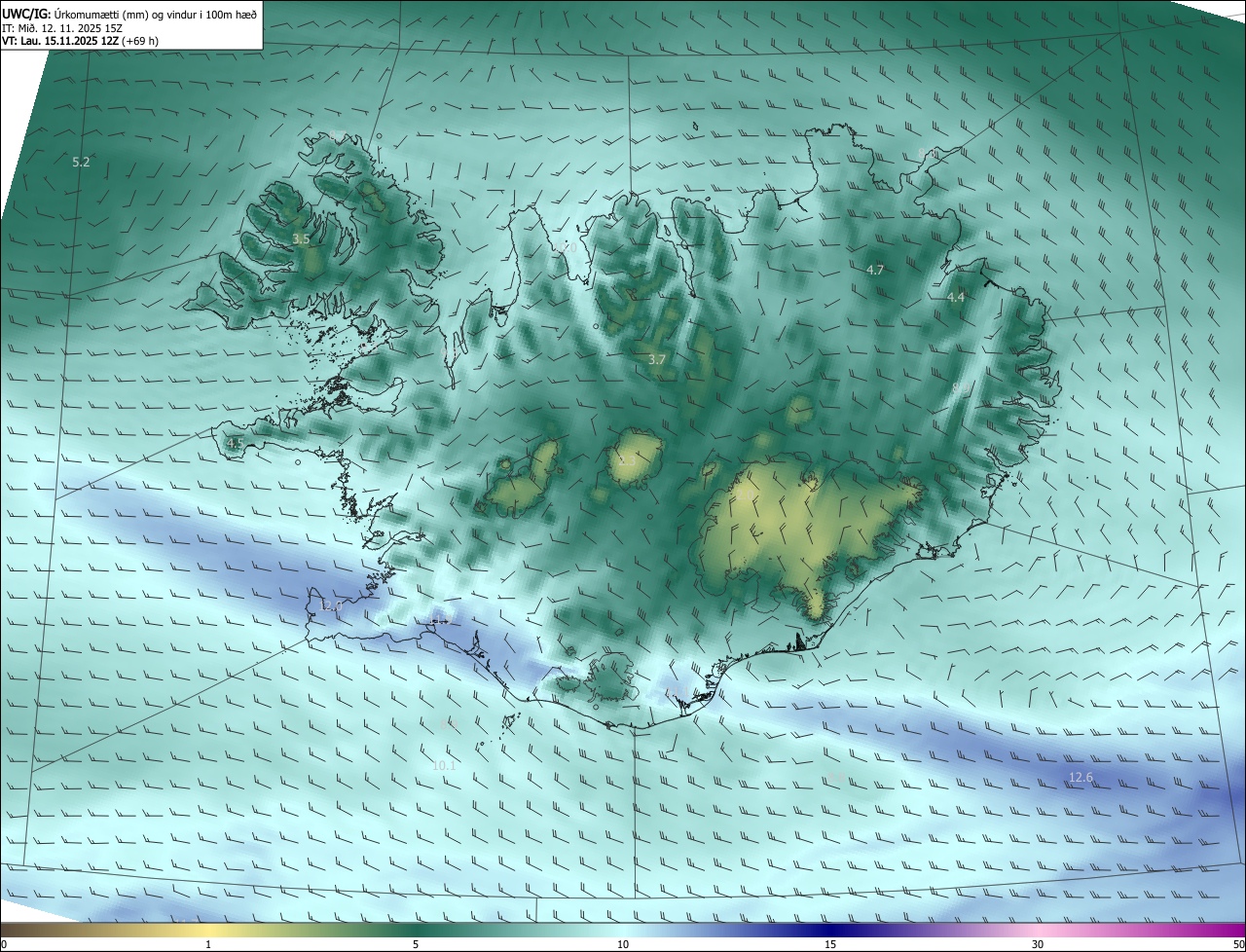The width and height of the screenshot is (1246, 952).
Task: Click the 5.2 precipitation value label
Action: pos(81,162)
